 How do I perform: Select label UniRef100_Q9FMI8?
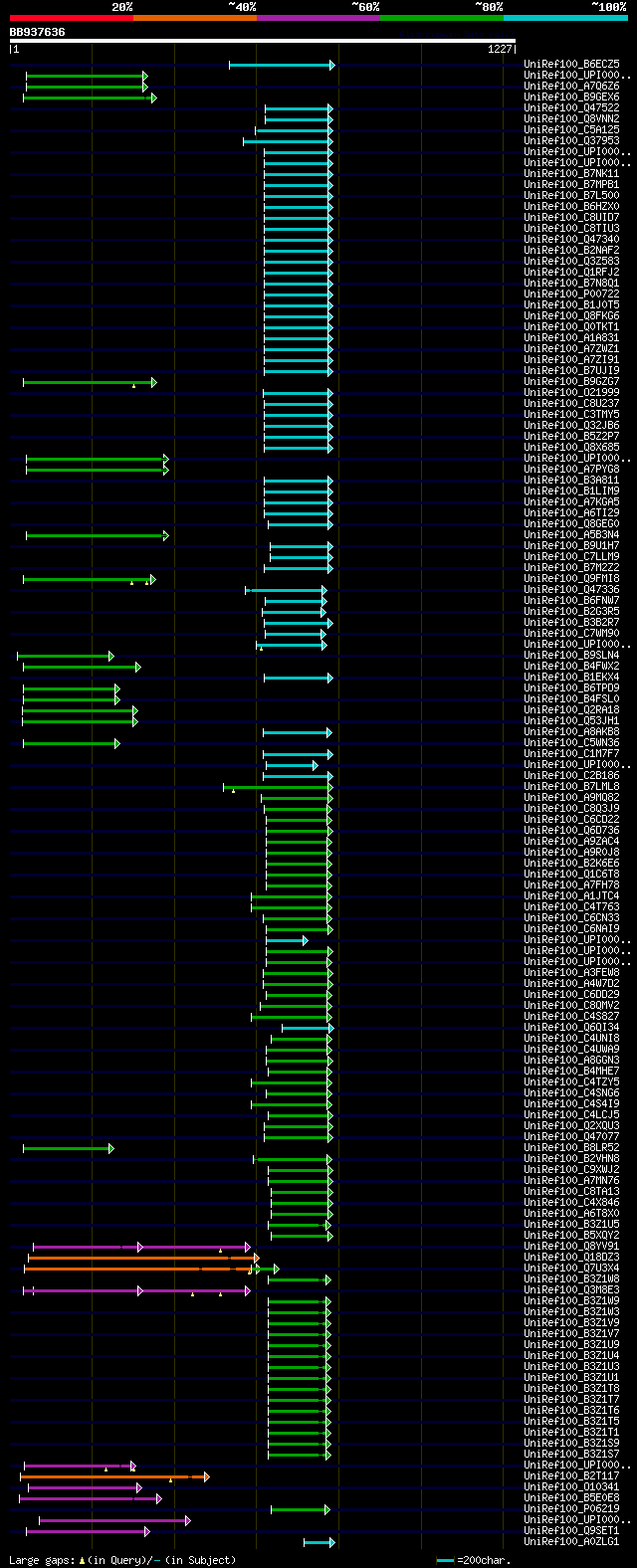(571, 579)
